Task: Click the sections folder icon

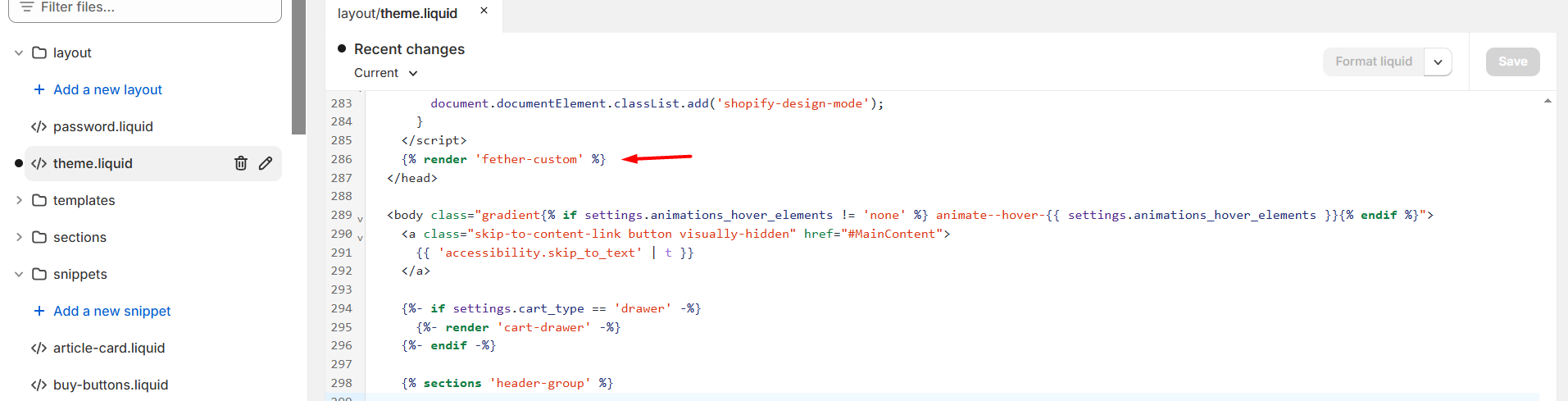Action: pyautogui.click(x=39, y=237)
